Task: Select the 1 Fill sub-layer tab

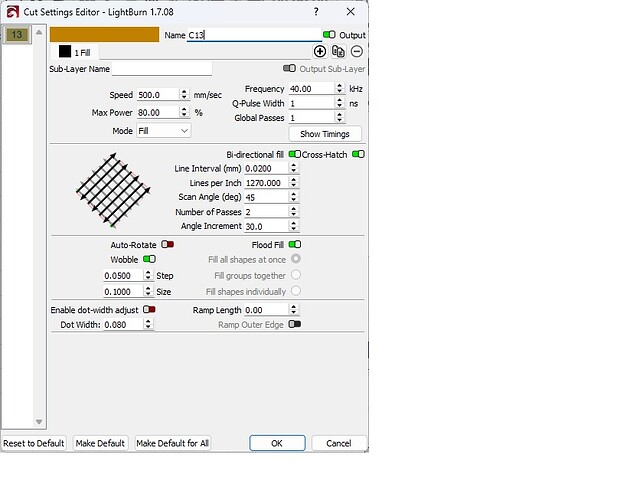Action: tap(76, 51)
